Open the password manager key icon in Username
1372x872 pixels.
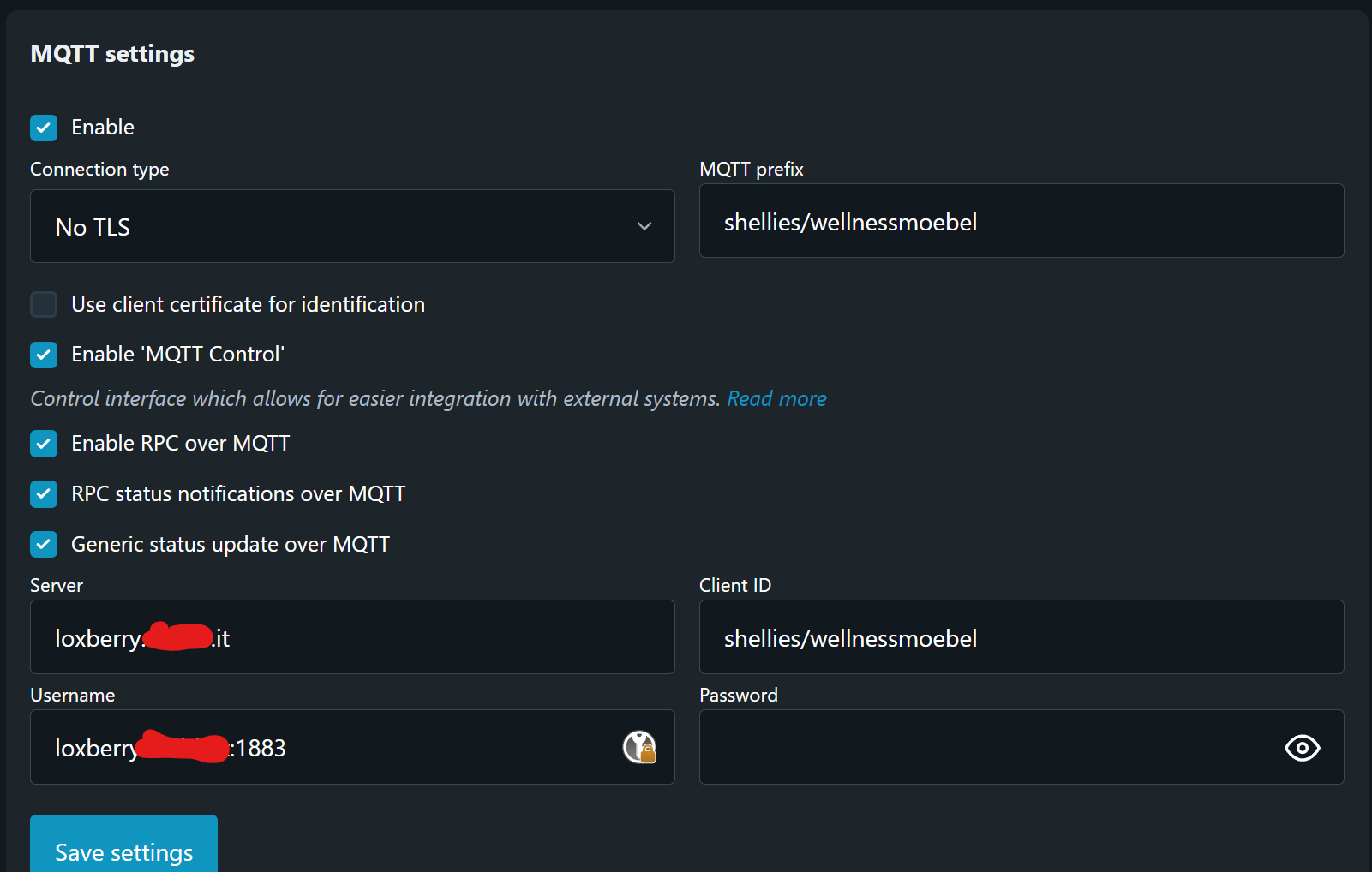coord(638,747)
